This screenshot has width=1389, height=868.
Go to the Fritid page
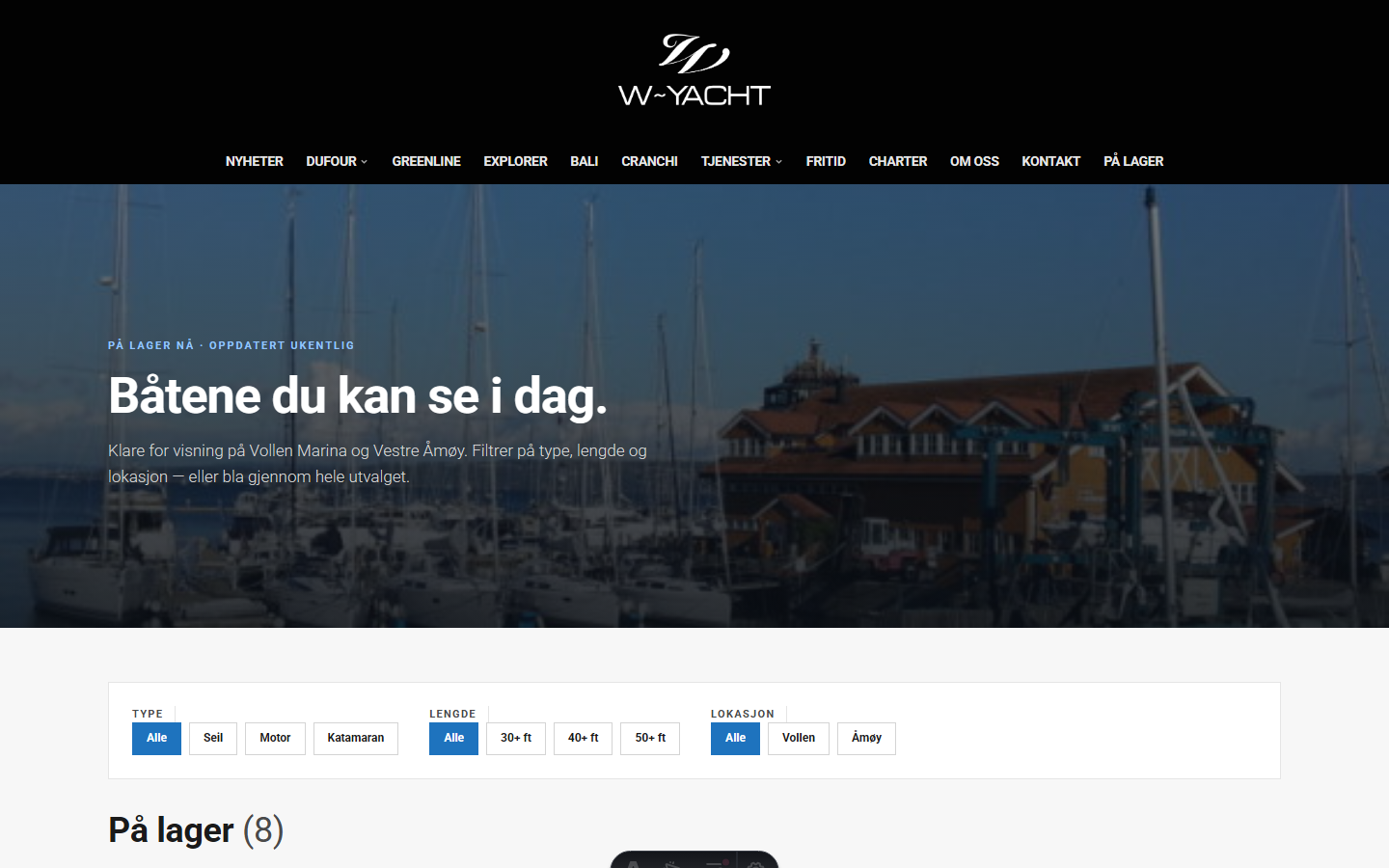[826, 161]
